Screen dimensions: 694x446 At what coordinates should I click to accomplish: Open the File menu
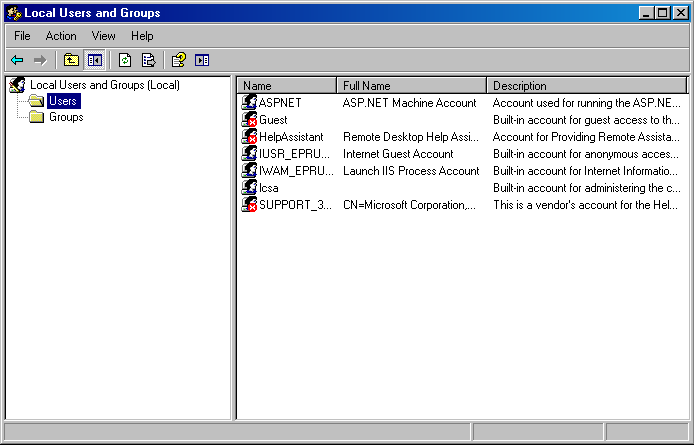click(22, 36)
